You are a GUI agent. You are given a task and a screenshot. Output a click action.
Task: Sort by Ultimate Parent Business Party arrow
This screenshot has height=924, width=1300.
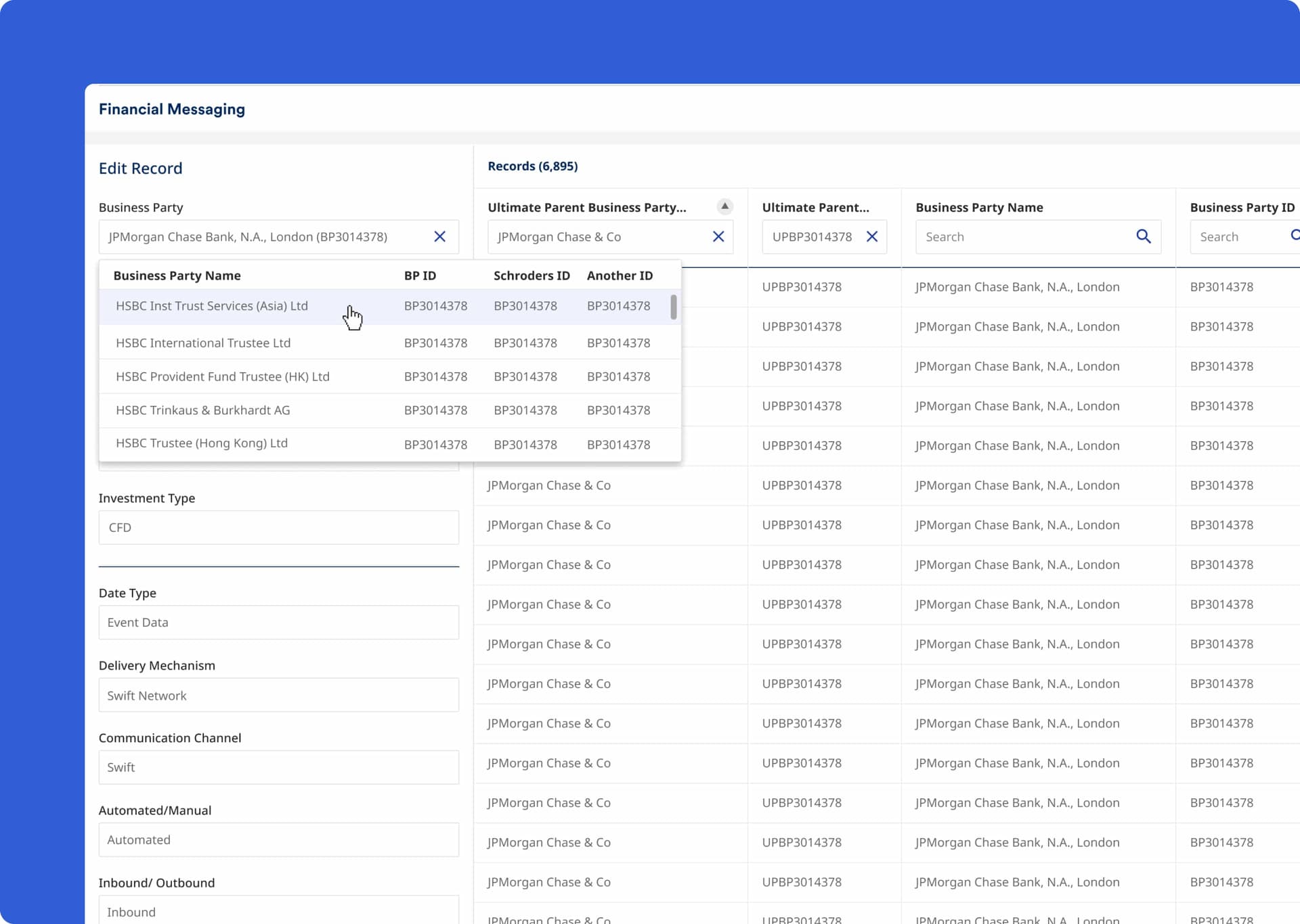[x=724, y=206]
